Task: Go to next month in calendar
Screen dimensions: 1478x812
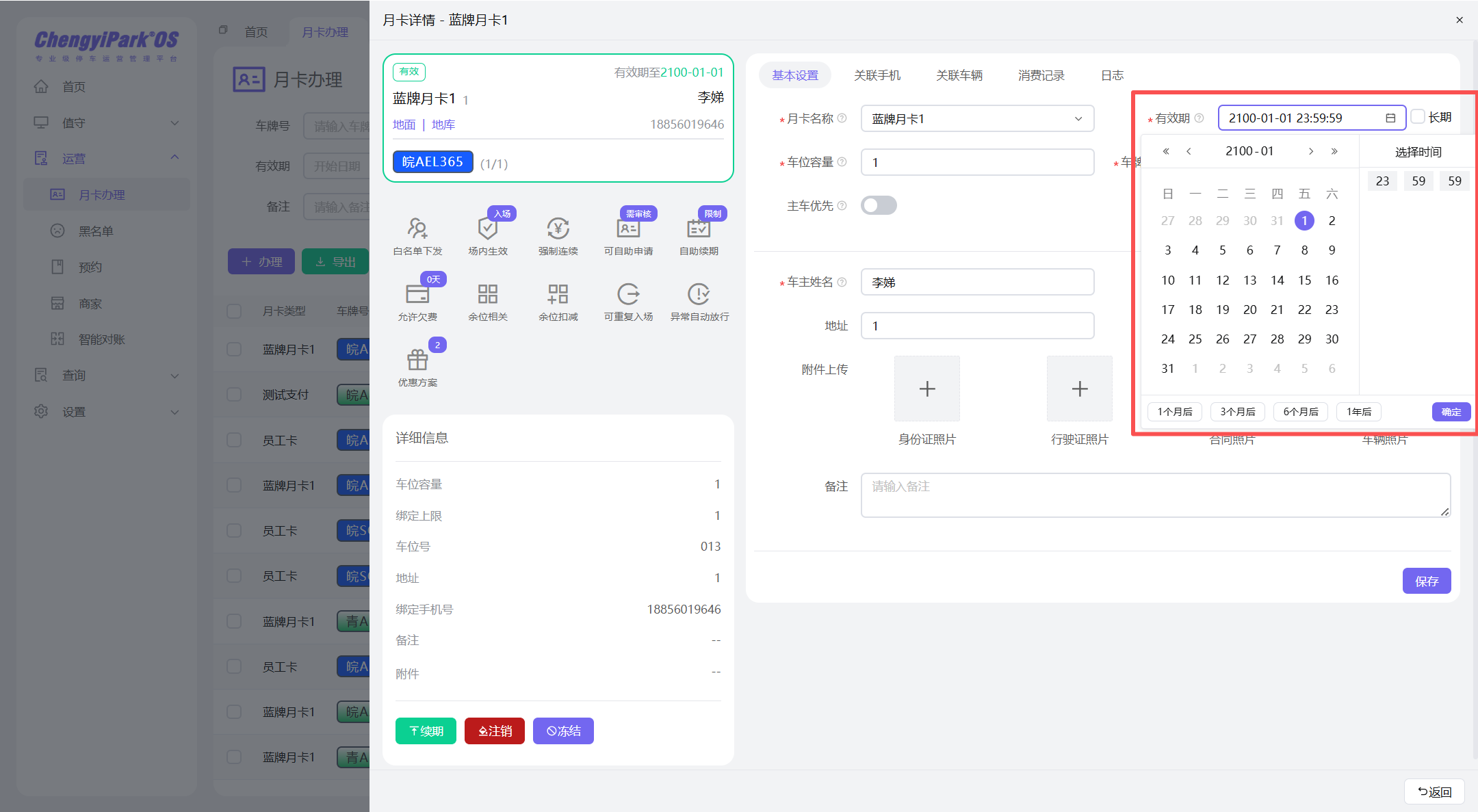Action: coord(1310,151)
